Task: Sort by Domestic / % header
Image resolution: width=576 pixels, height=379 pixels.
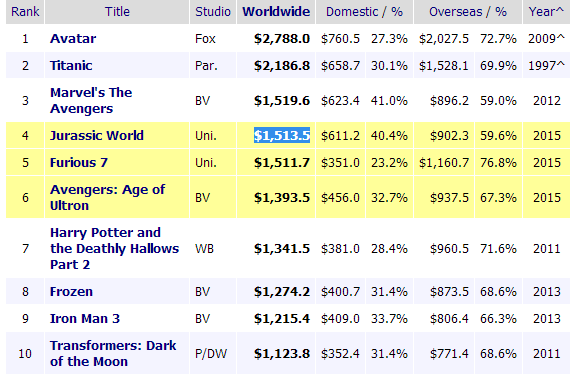Action: [x=364, y=12]
